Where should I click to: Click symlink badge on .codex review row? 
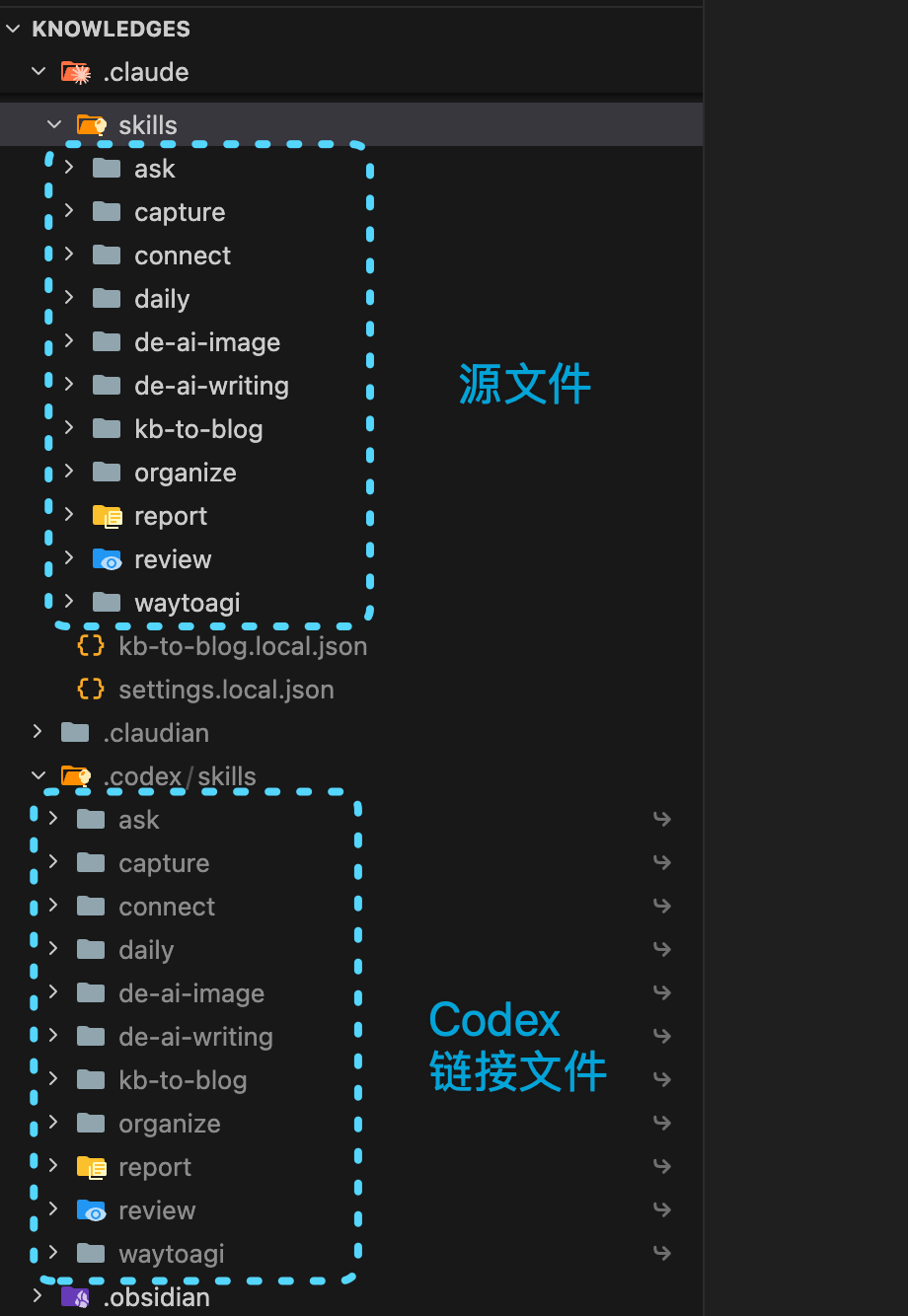(x=662, y=1209)
